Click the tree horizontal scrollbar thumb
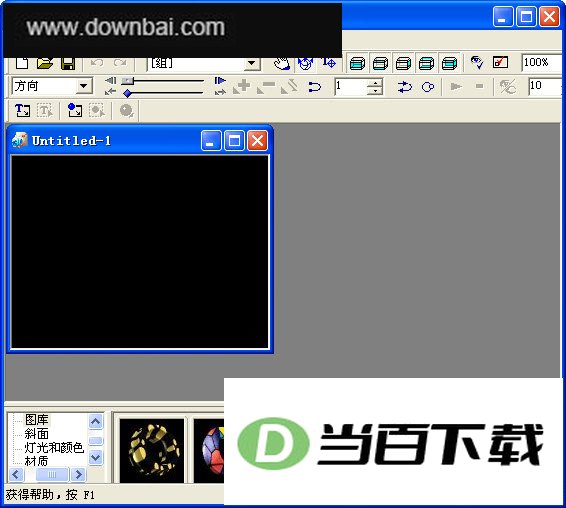This screenshot has height=508, width=566. coord(52,474)
